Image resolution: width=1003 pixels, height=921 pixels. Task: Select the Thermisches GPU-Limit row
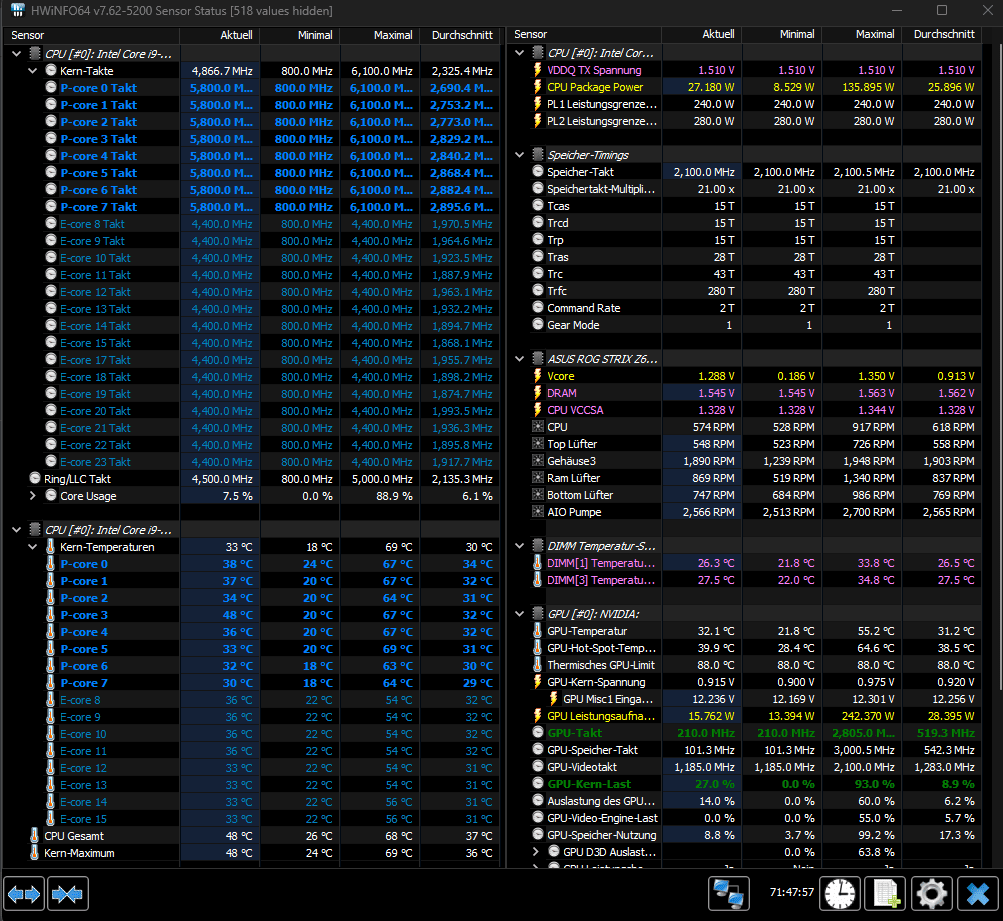coord(745,665)
